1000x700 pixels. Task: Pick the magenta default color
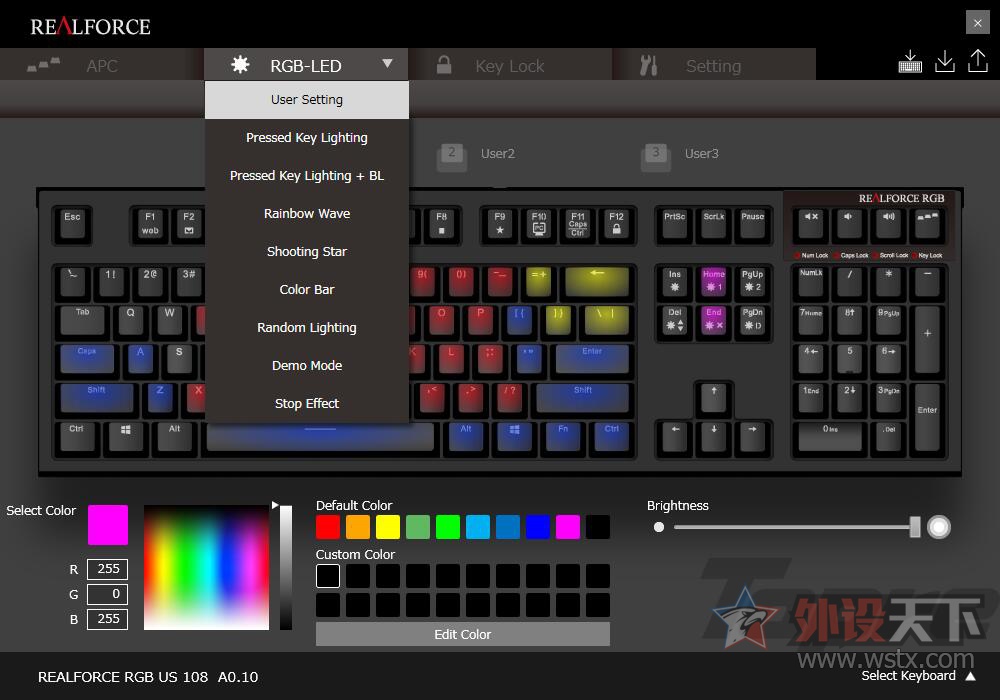coord(568,527)
